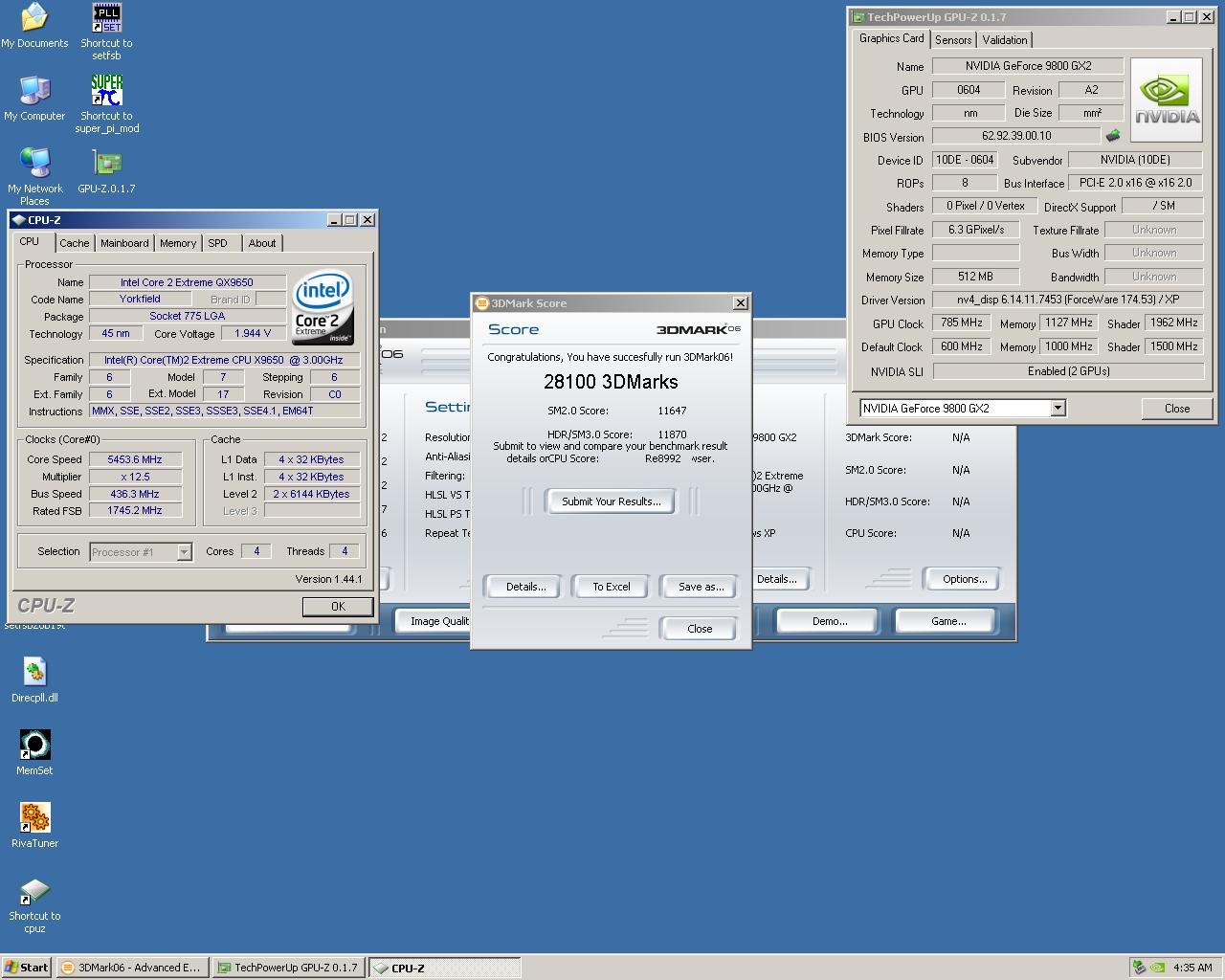Expand CPU-Z Processor #1 selection dropdown
The image size is (1225, 980).
pyautogui.click(x=185, y=552)
